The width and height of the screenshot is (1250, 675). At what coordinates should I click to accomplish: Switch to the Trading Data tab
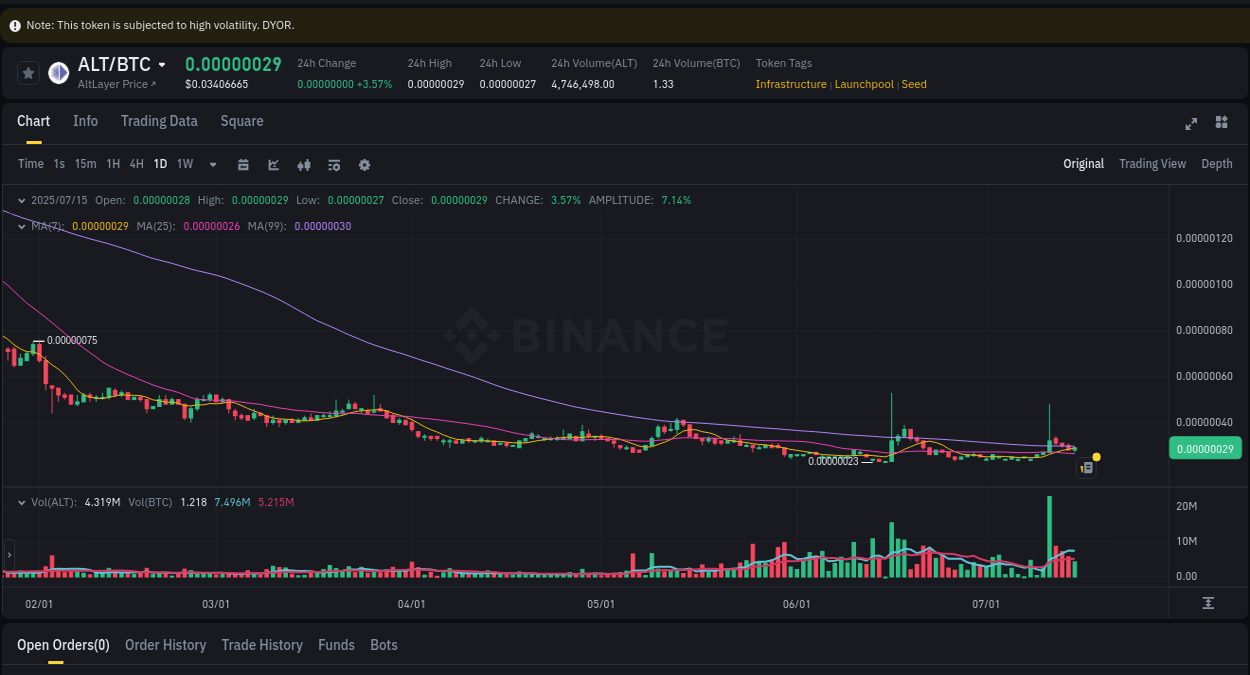tap(159, 121)
